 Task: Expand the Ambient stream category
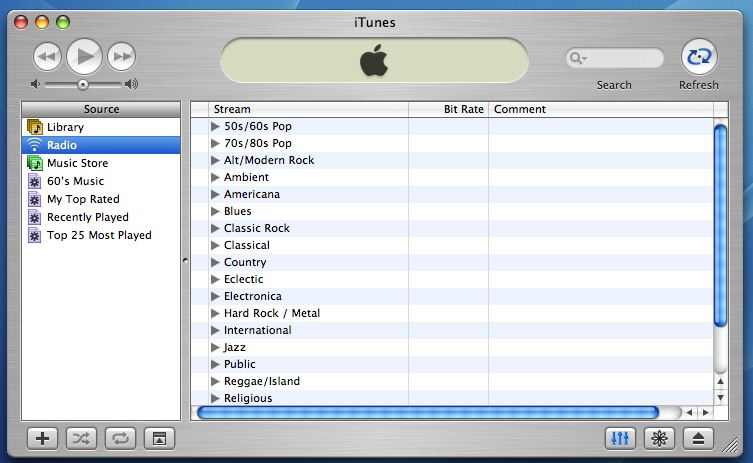click(x=215, y=177)
